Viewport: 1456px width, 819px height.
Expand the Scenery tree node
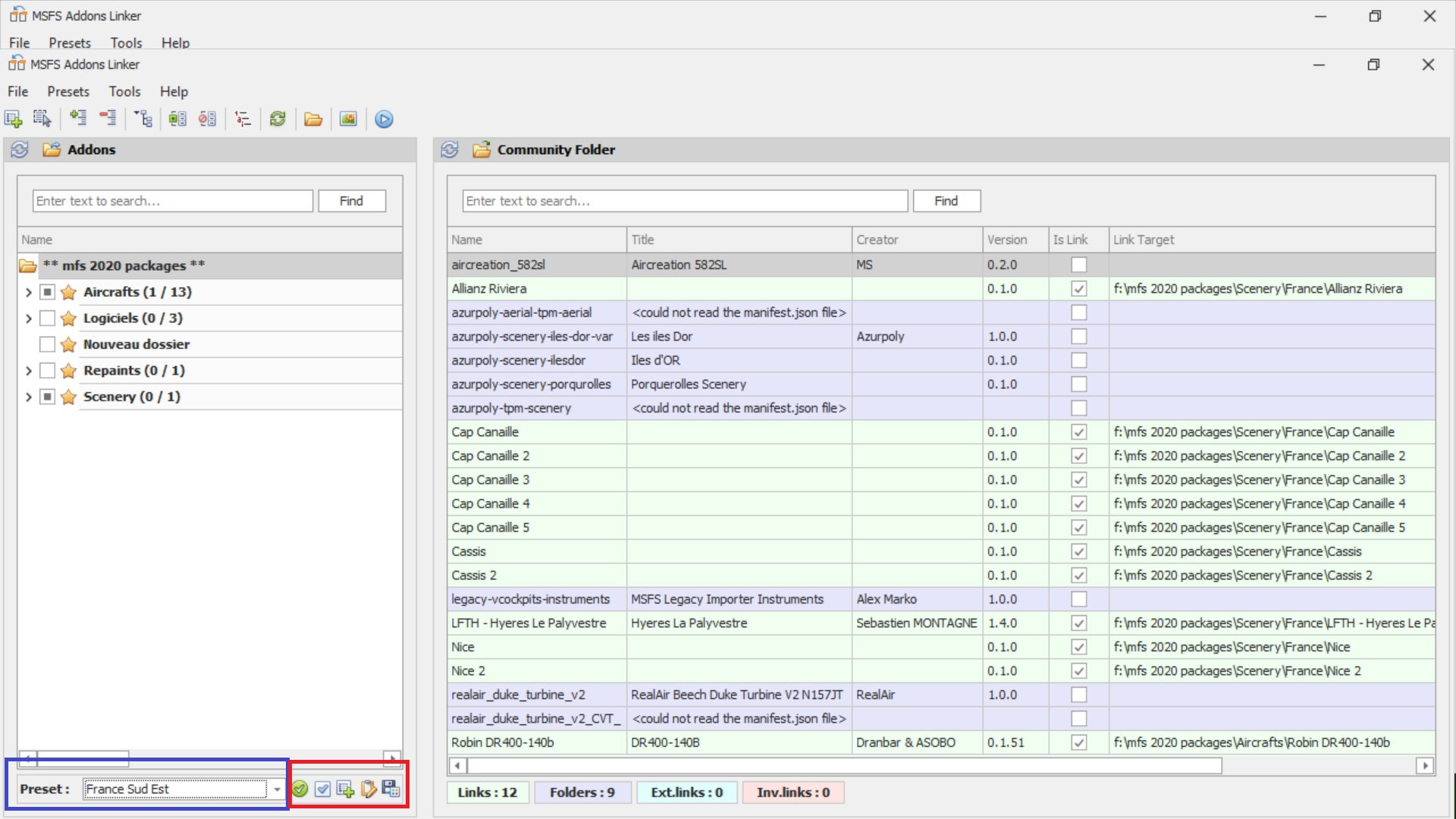pyautogui.click(x=28, y=397)
